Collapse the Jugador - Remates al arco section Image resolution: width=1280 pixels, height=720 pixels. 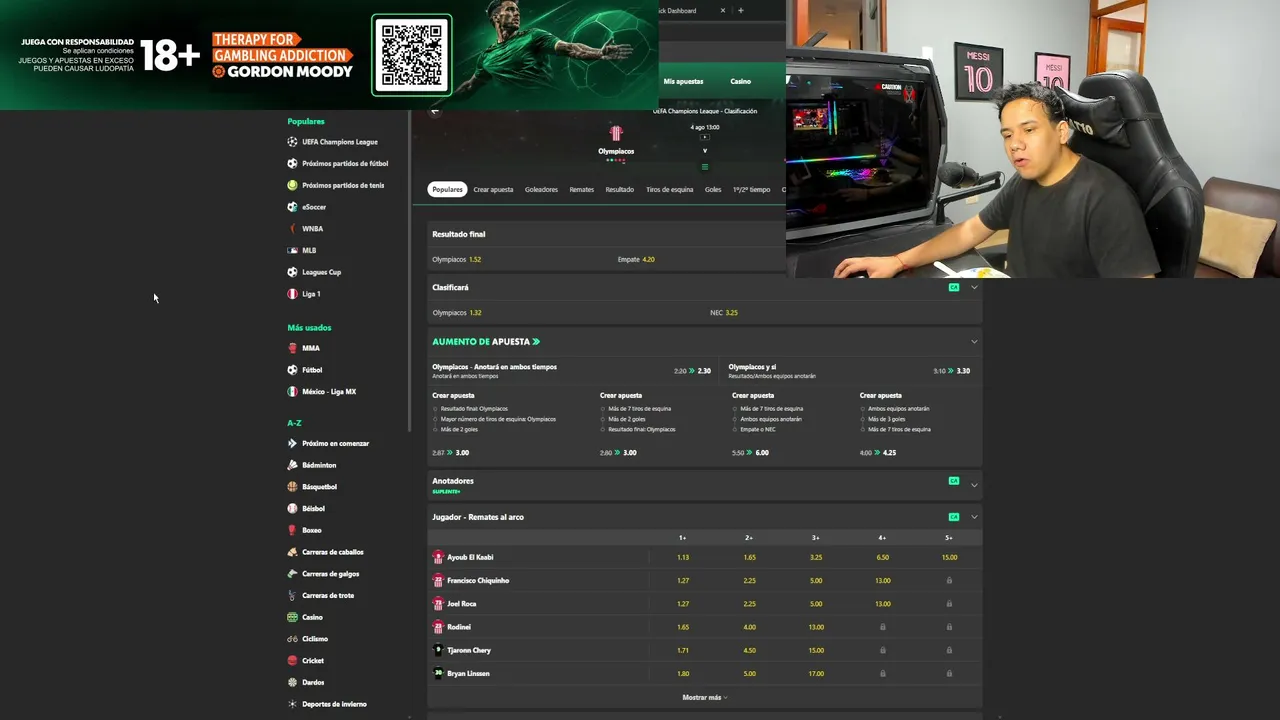(974, 517)
